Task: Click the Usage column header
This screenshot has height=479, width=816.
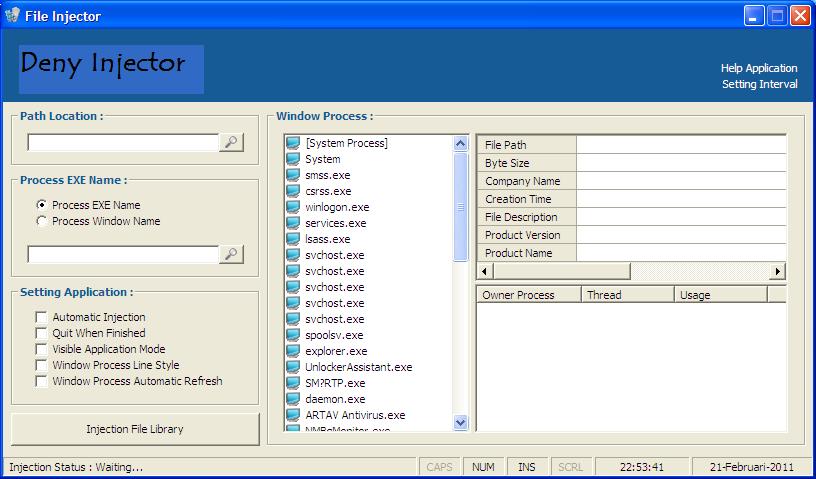Action: tap(721, 295)
